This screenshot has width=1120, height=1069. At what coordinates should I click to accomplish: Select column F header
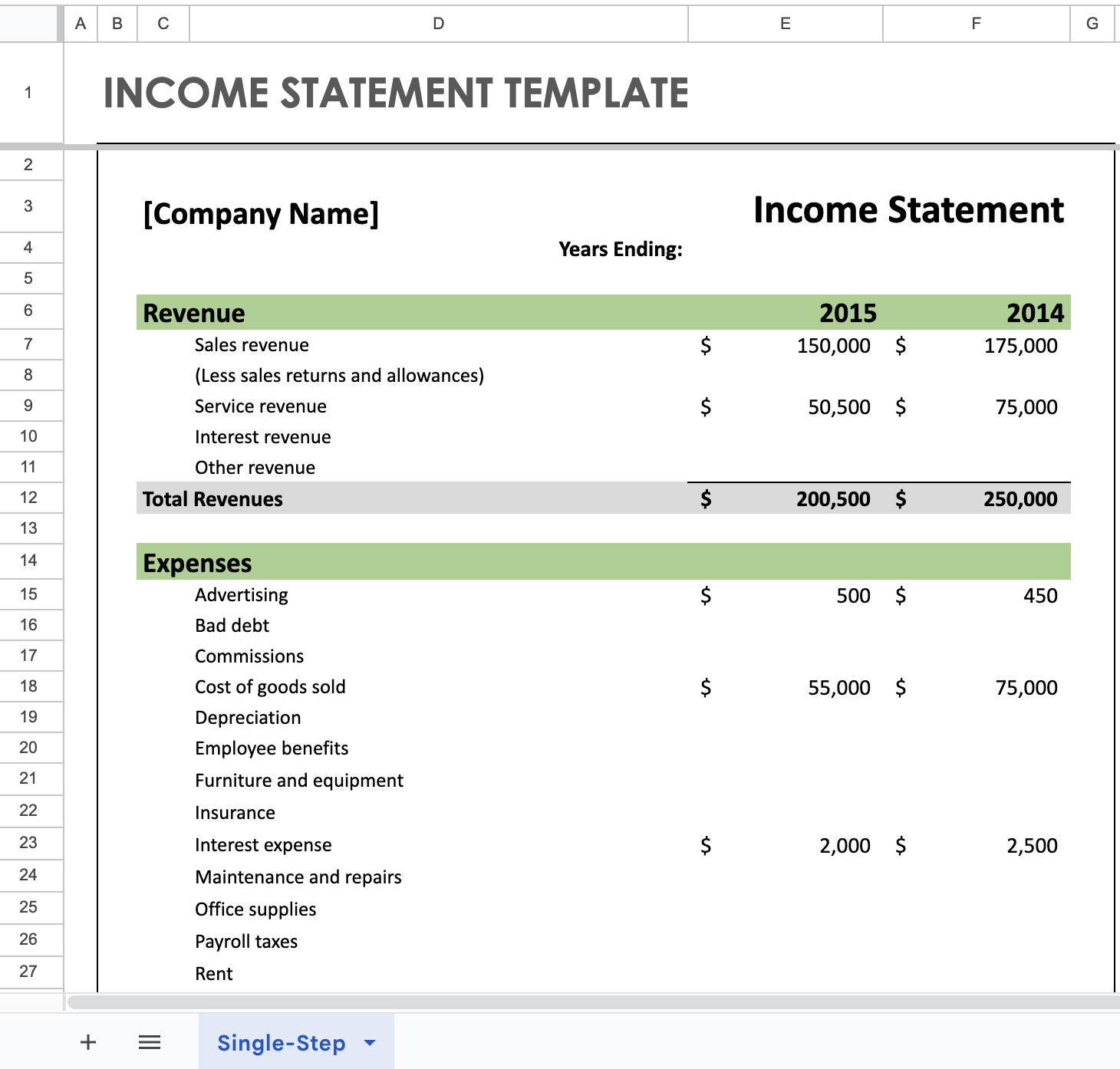coord(976,24)
